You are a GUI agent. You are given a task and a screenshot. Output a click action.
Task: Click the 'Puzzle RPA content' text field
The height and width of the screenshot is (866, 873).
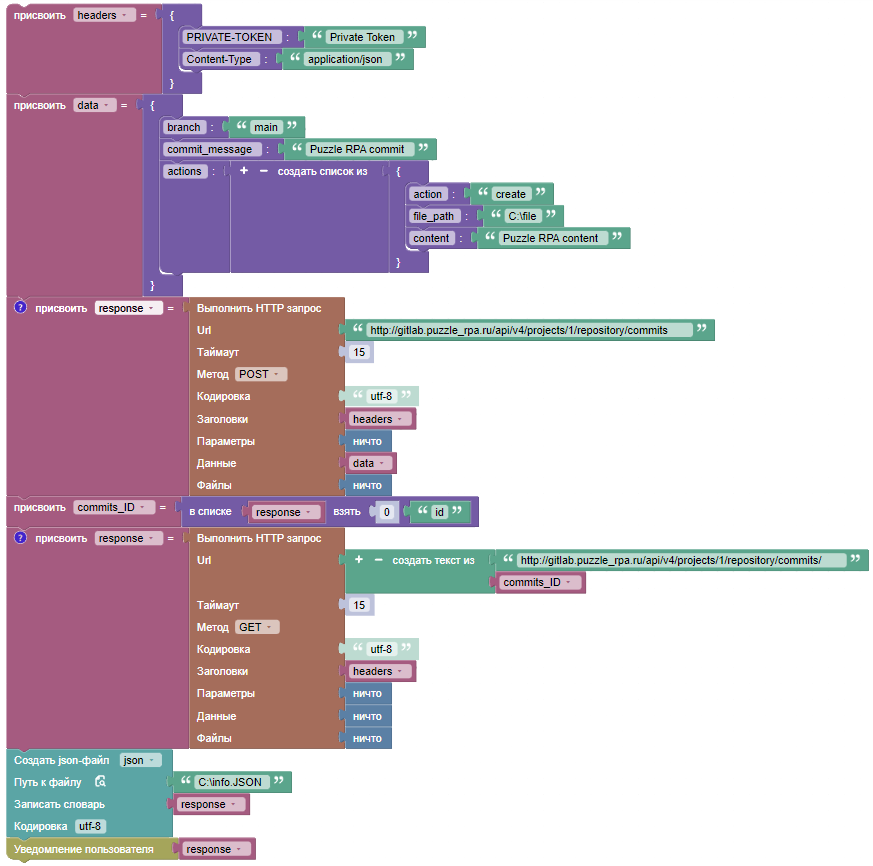point(550,238)
